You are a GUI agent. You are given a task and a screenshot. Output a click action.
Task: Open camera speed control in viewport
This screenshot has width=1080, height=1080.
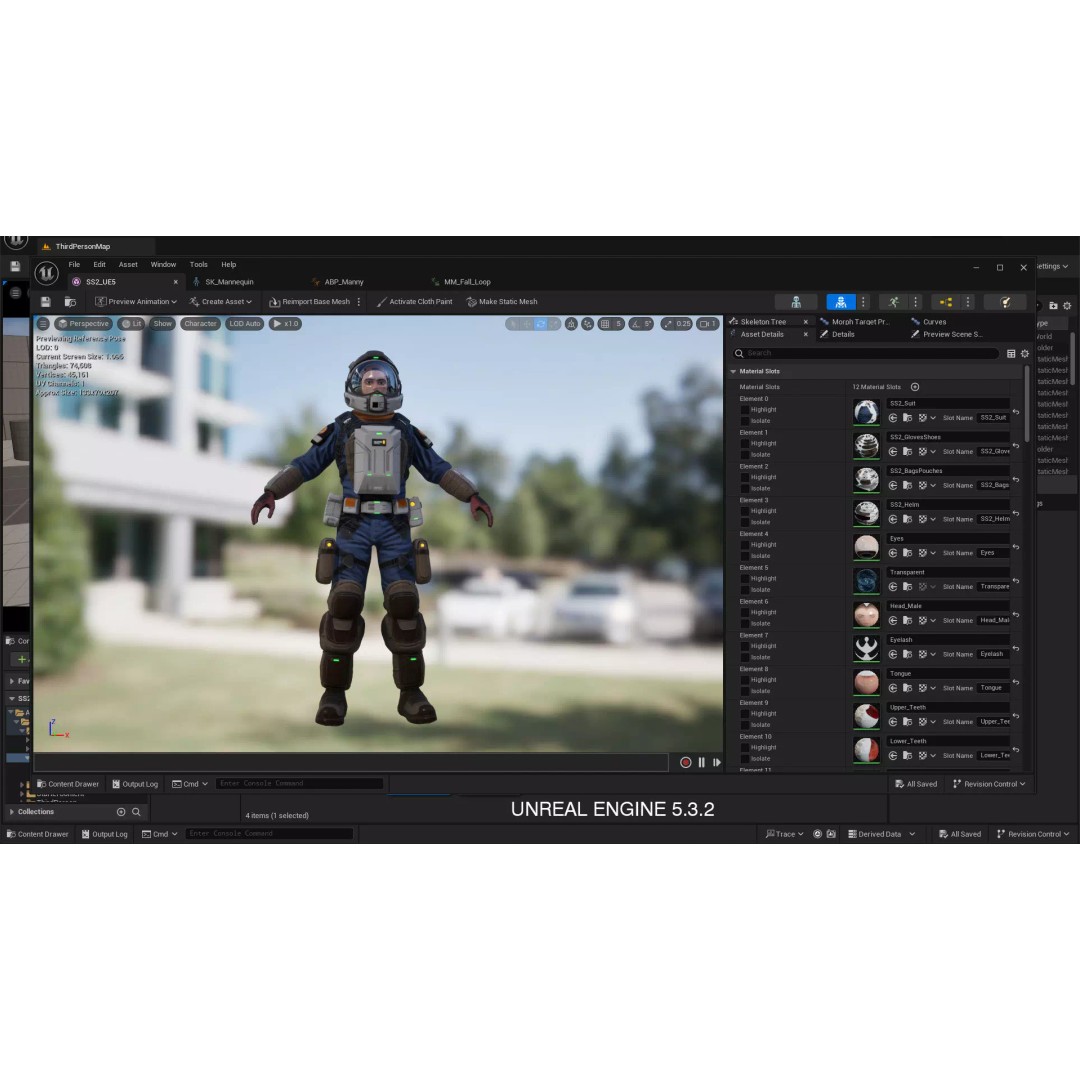pos(707,324)
